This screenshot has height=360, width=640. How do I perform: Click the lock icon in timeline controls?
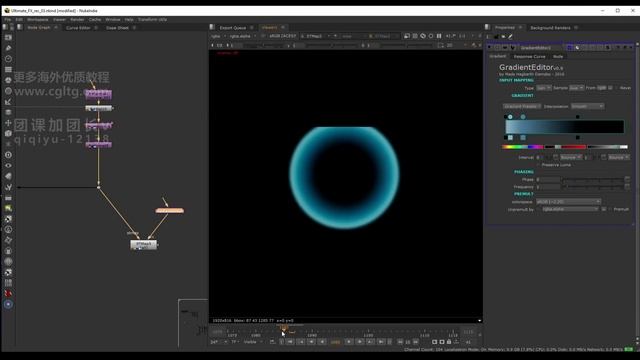(449, 342)
